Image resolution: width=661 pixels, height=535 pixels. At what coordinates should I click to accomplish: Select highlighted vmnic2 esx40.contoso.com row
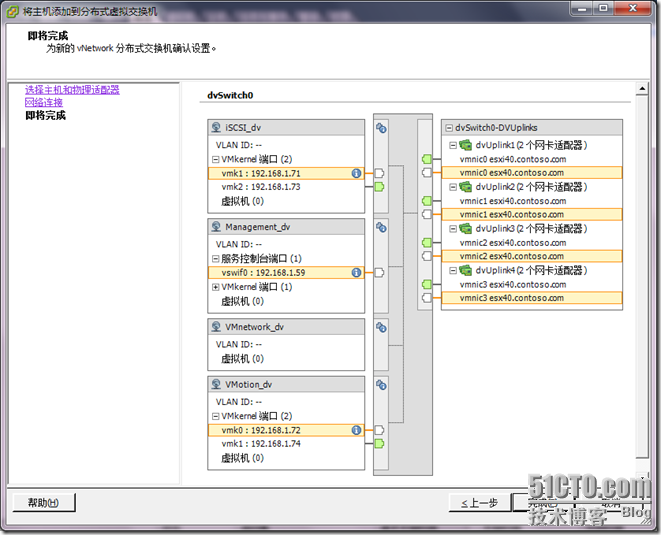click(x=532, y=256)
